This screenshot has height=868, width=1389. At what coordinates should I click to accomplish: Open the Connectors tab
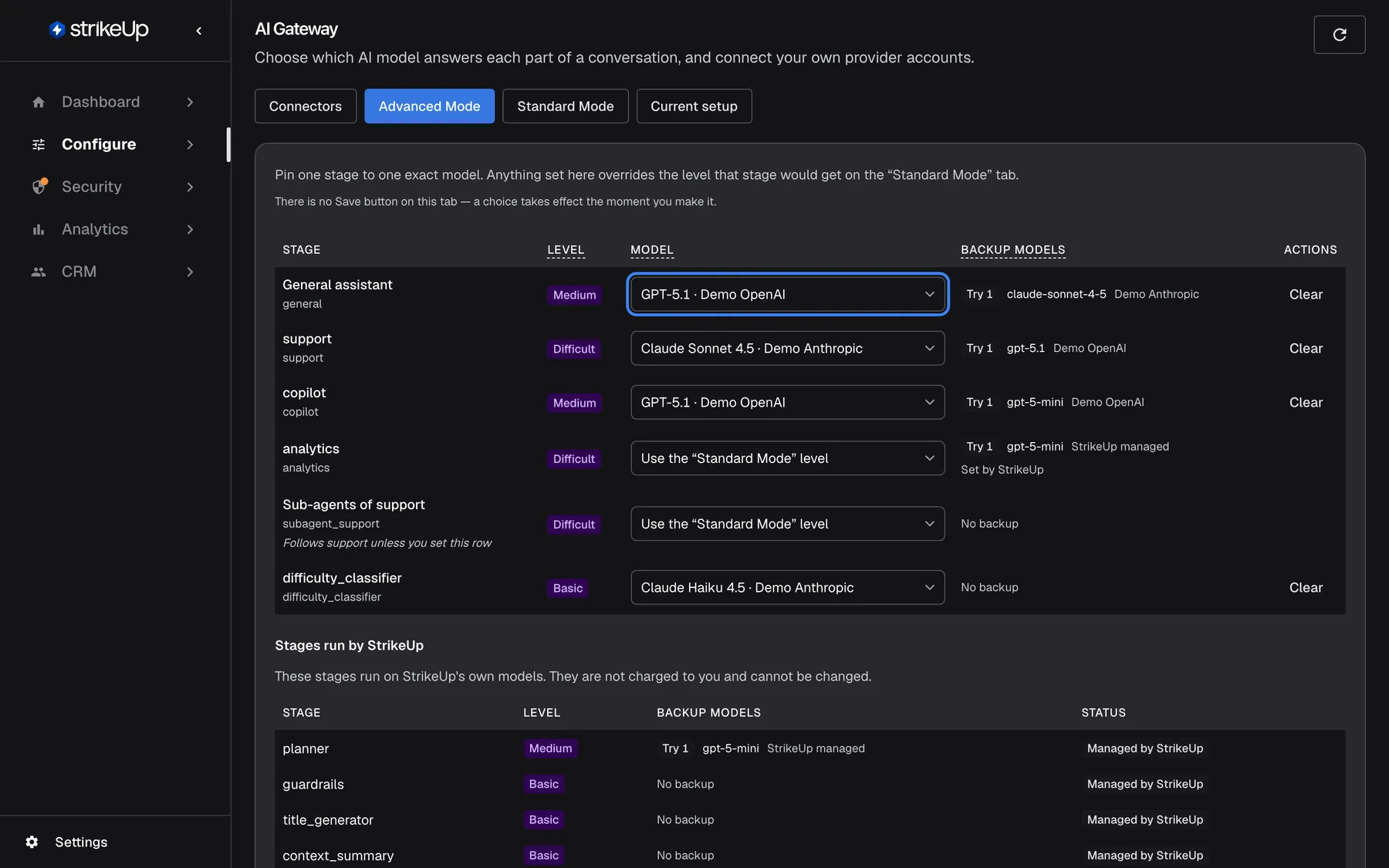click(306, 106)
